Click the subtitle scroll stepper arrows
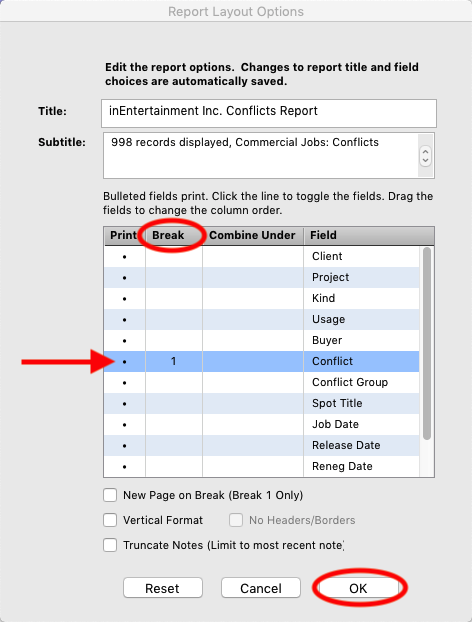 pos(425,156)
